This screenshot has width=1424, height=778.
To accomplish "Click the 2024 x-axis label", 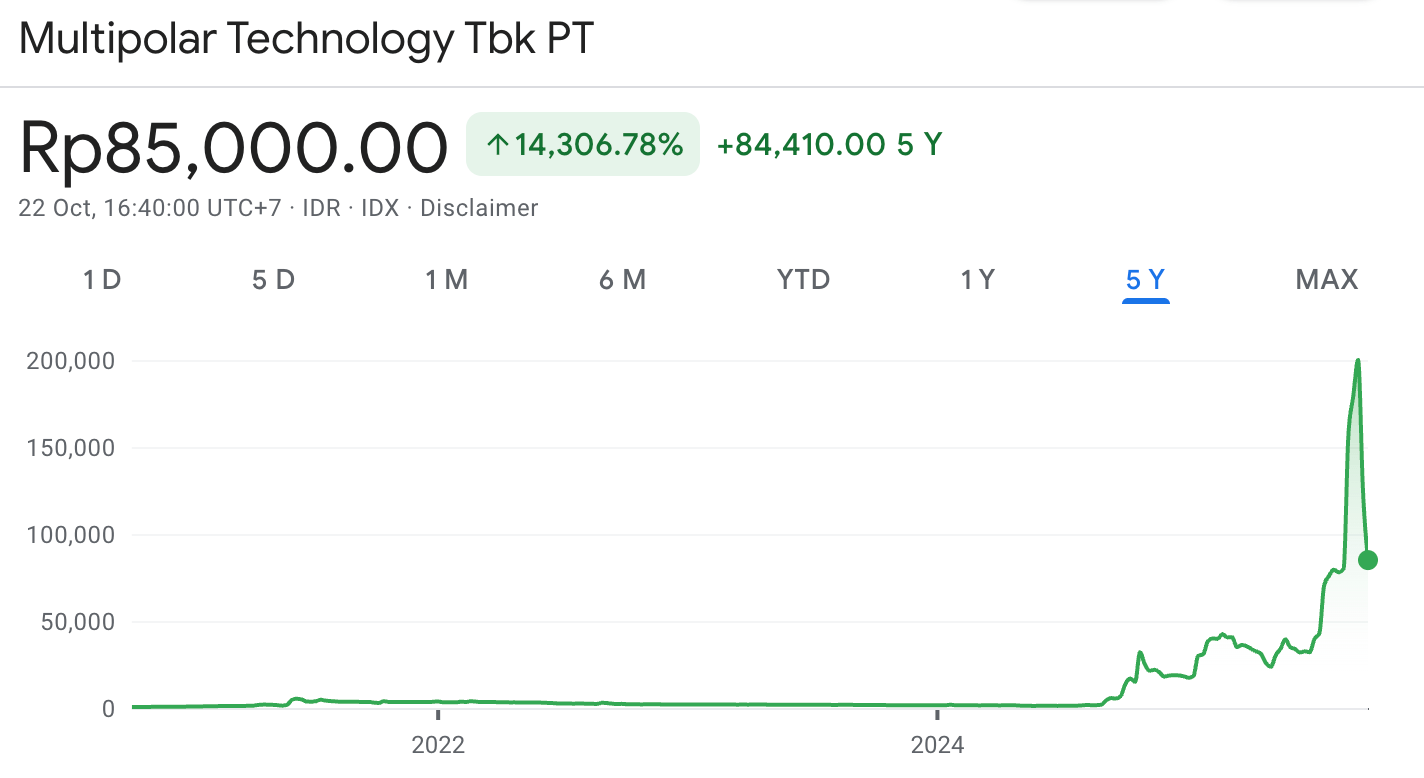I will coord(937,745).
